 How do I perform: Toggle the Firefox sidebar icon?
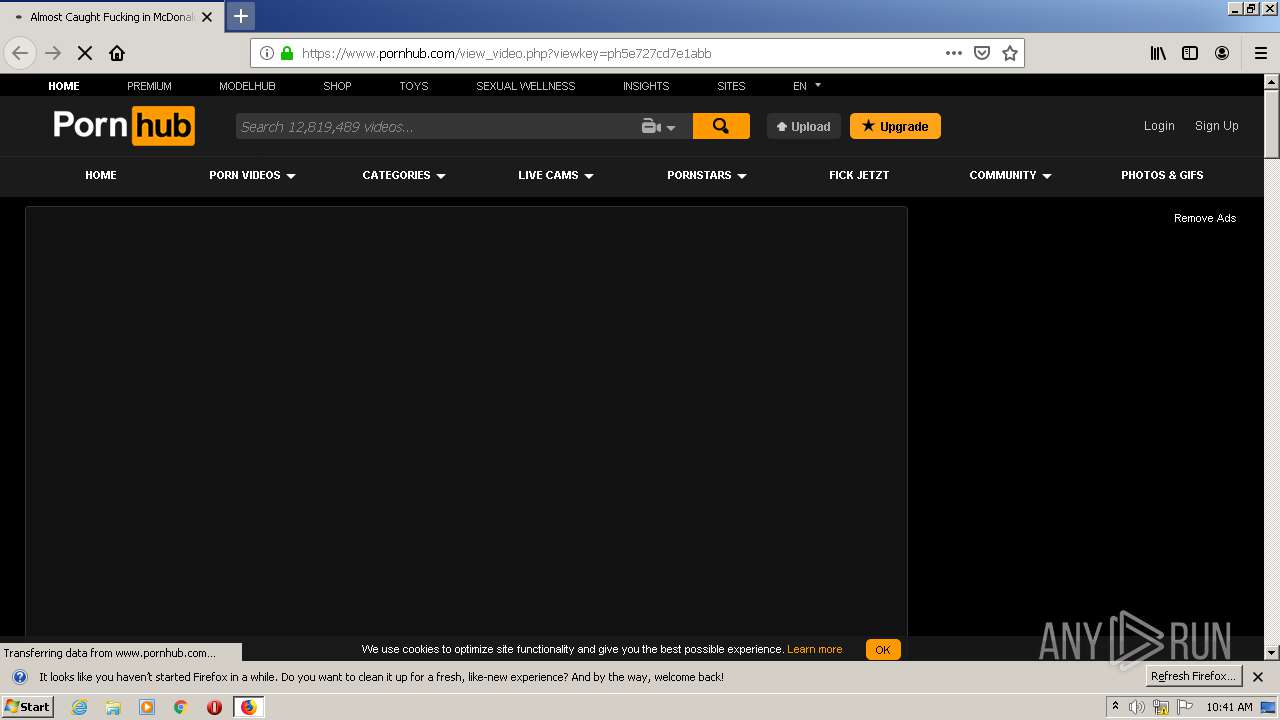[x=1190, y=53]
